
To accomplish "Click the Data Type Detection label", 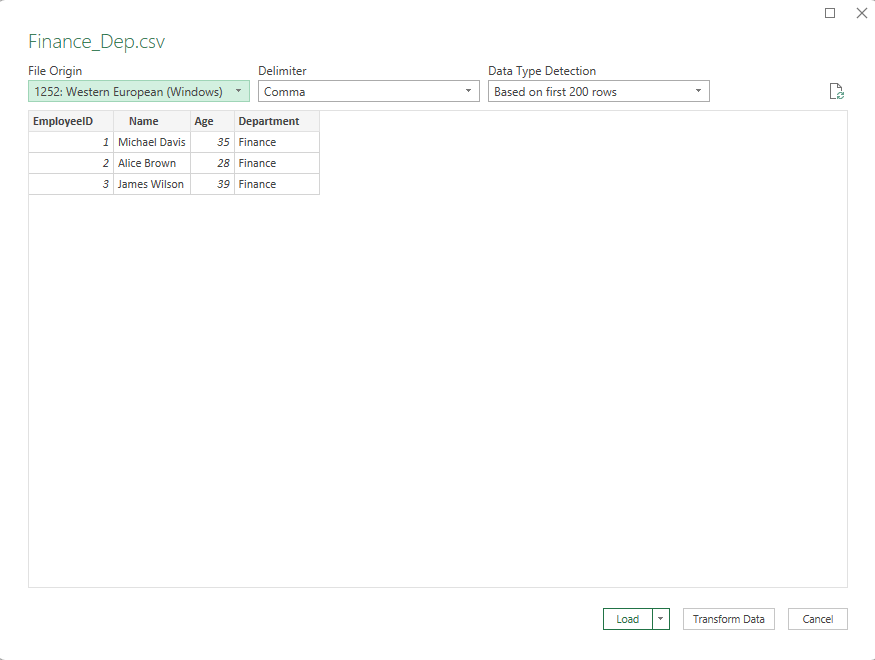I will (542, 71).
